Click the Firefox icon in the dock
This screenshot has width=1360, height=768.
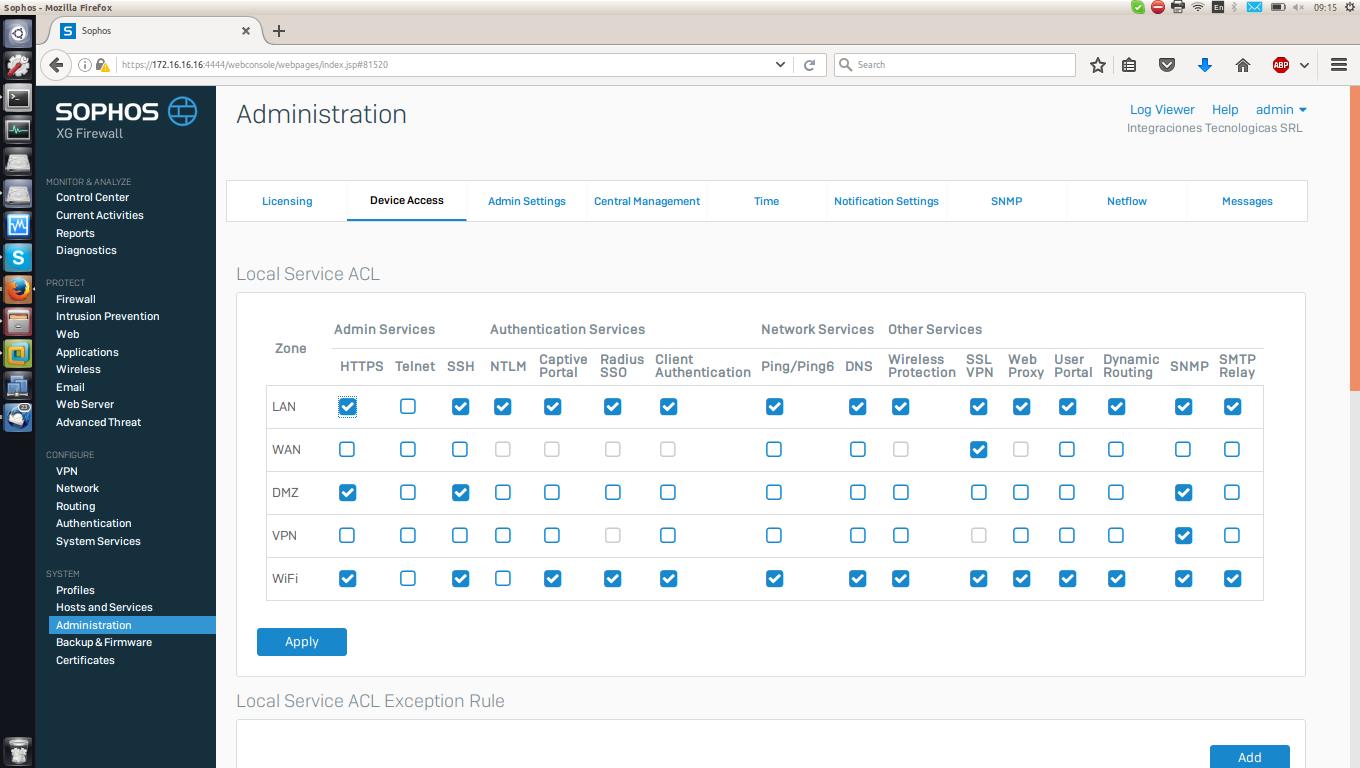(18, 290)
